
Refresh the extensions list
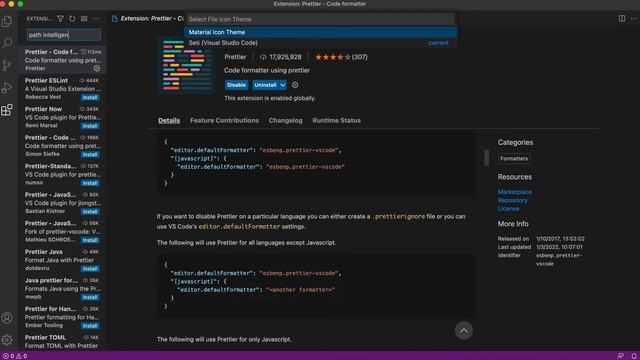[x=72, y=19]
